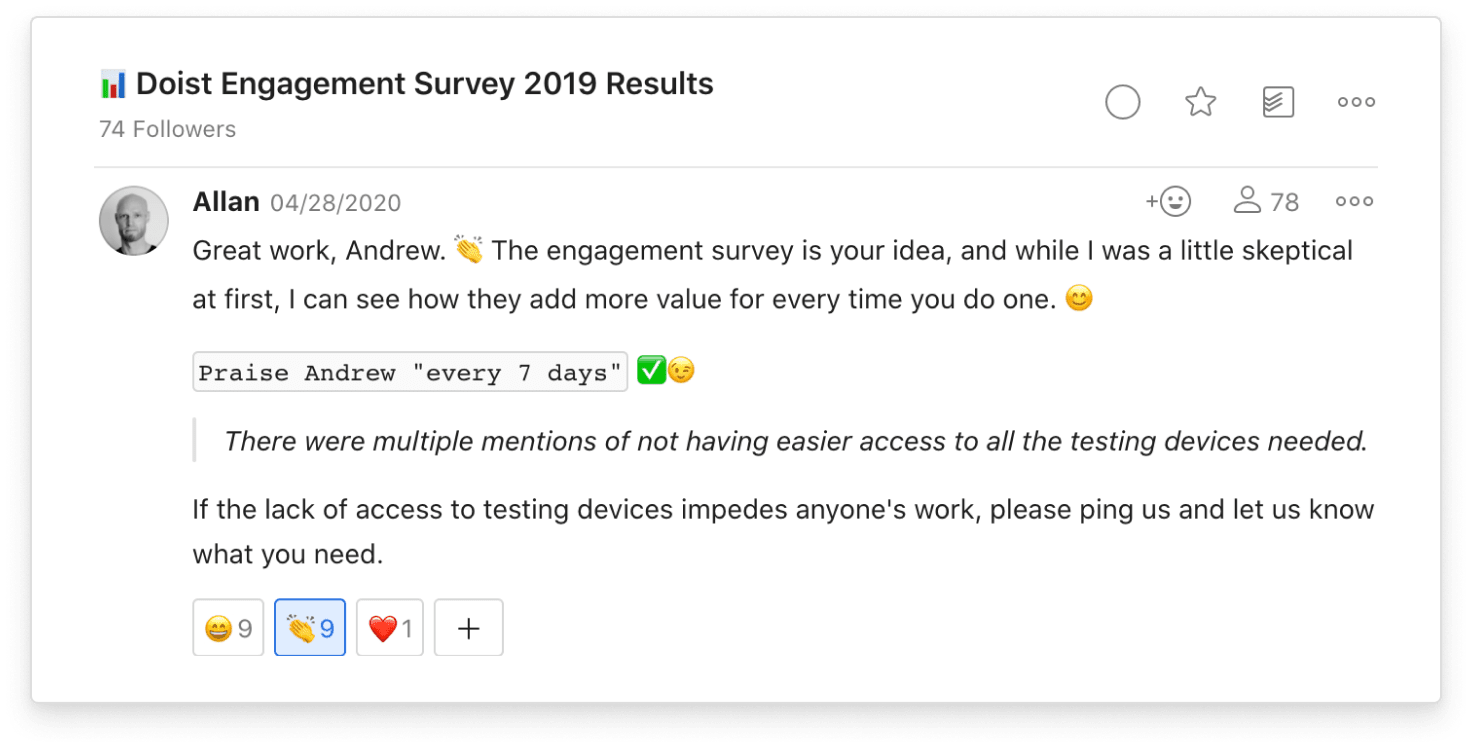
Task: Remove the heart reaction
Action: (x=389, y=627)
